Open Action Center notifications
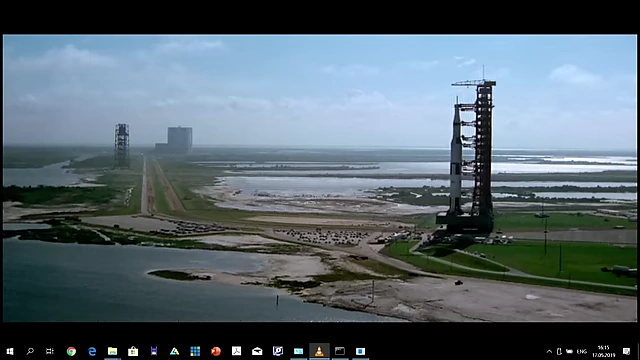 pos(627,351)
